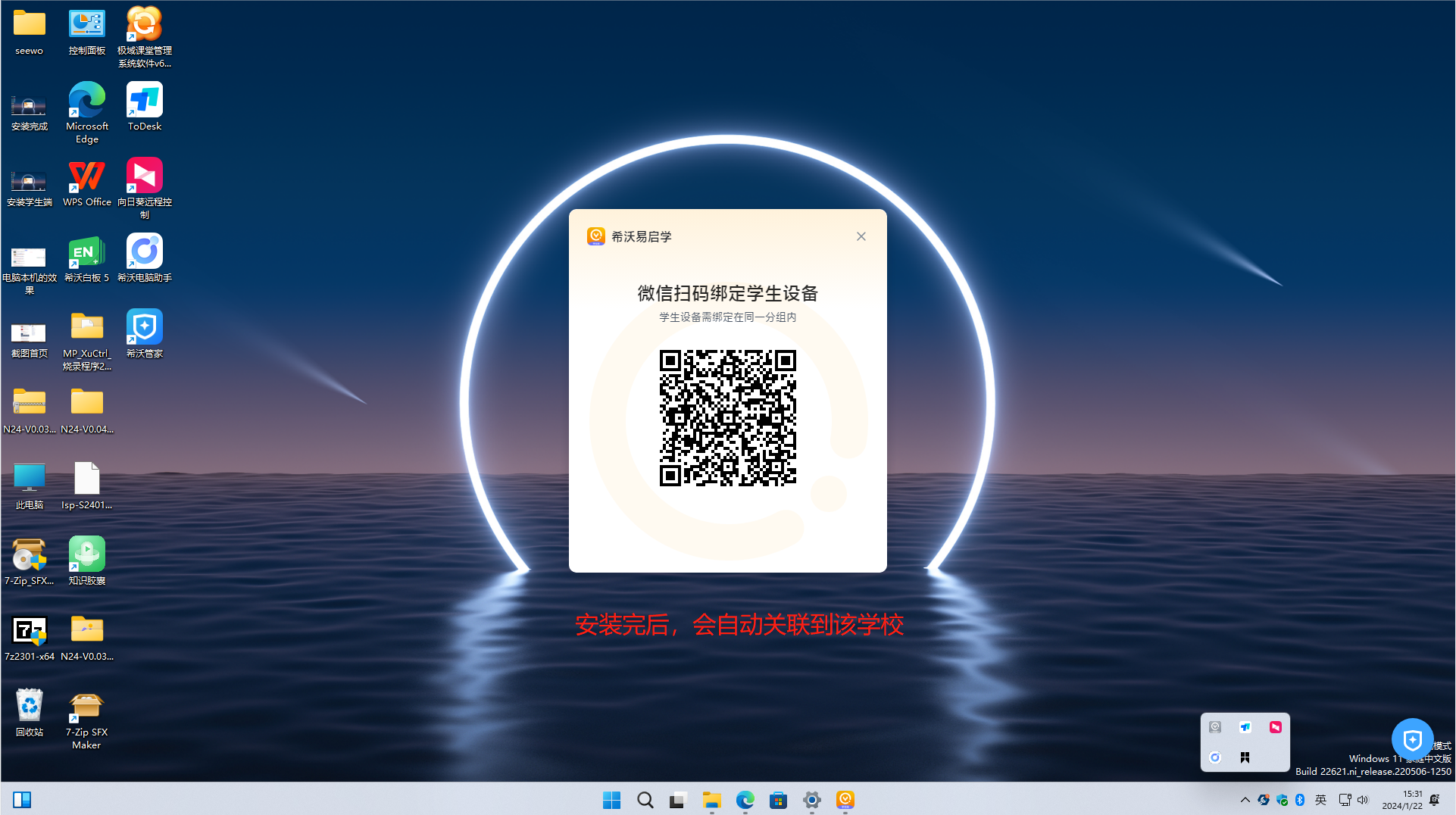Screen dimensions: 1456x815
Task: Open the 安装完成 image file
Action: coord(30,112)
